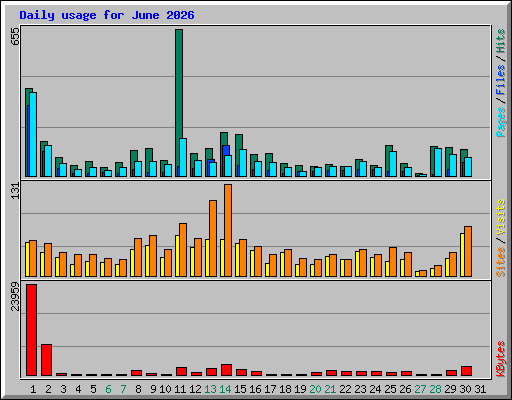Click the orange sites bar for day 9
Viewport: 512px width, 400px height.
(153, 256)
